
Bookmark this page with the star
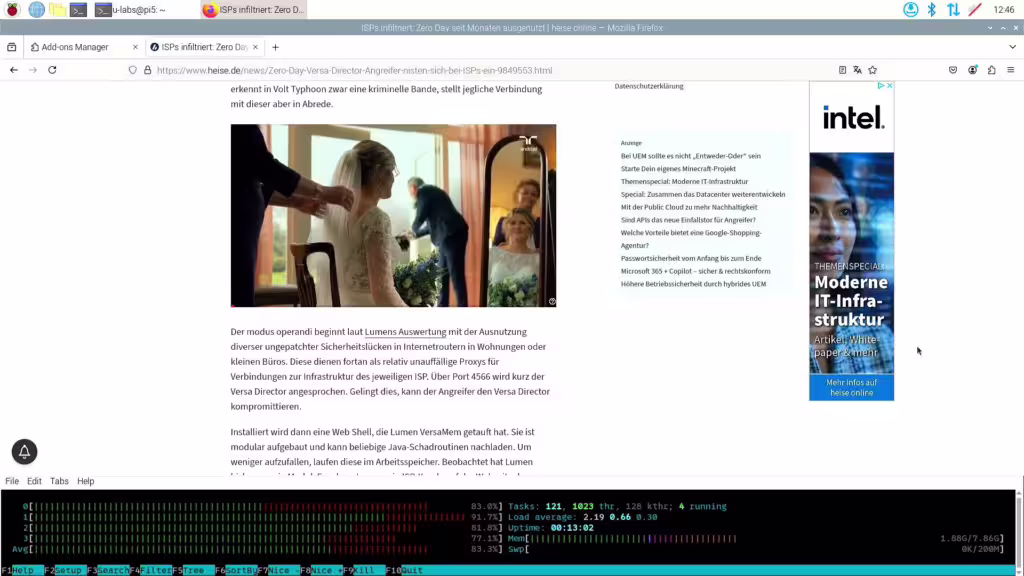(872, 70)
